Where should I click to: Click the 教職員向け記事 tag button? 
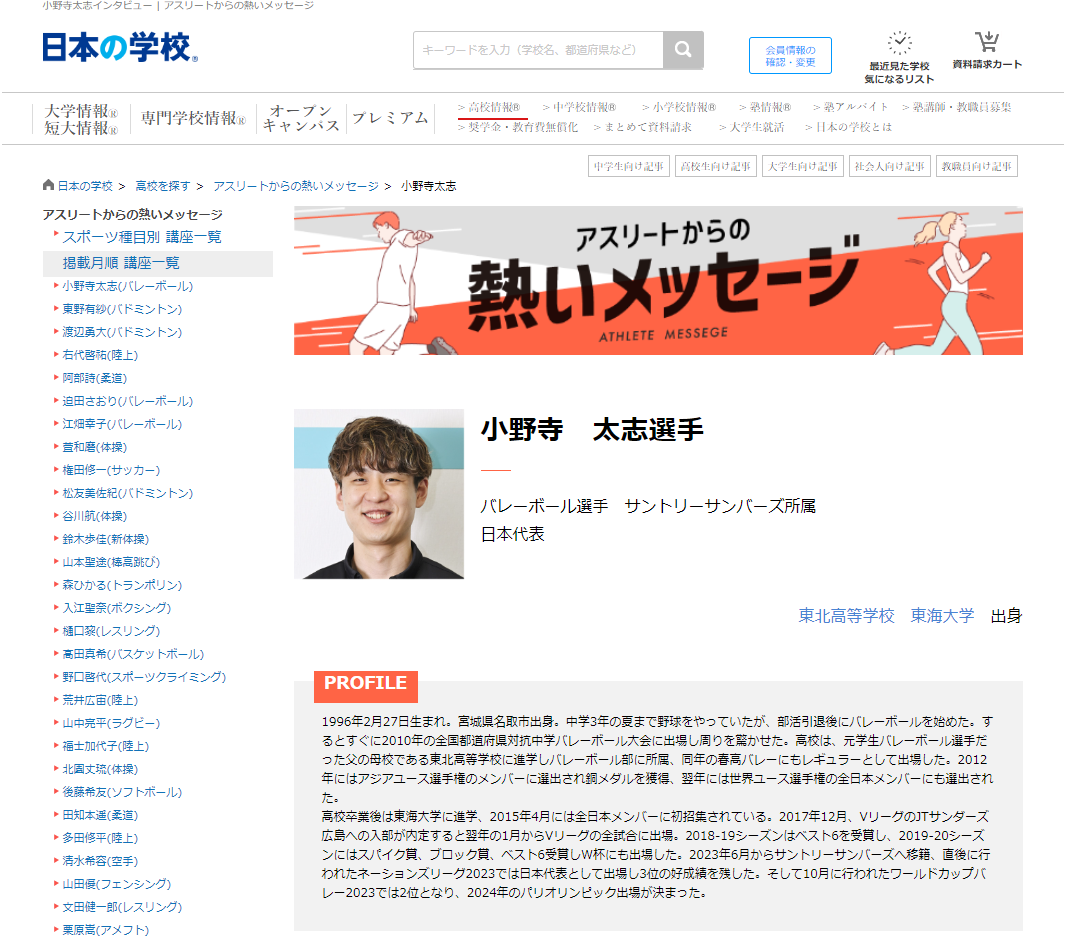pos(976,166)
